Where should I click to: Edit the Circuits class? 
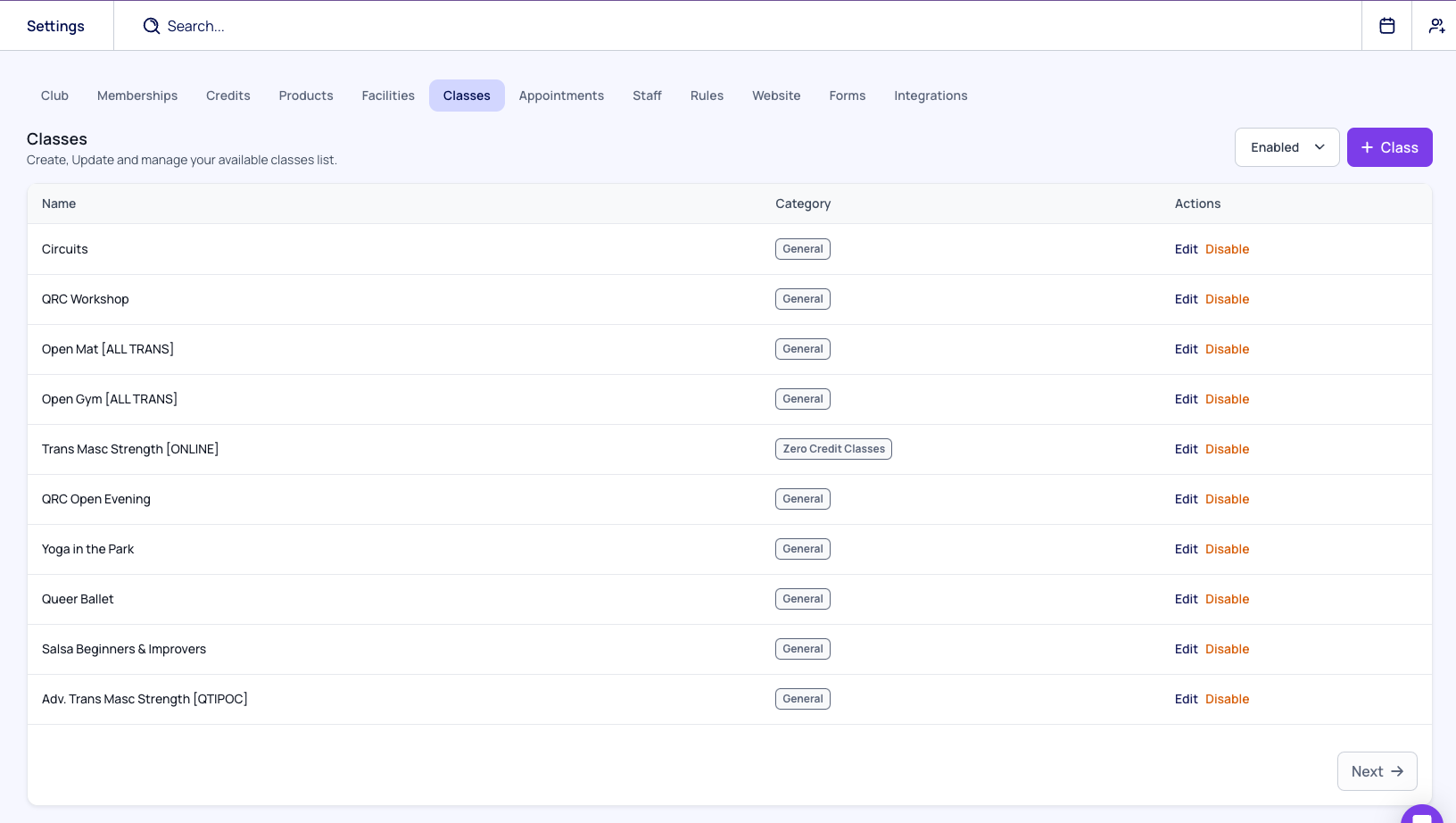tap(1186, 249)
